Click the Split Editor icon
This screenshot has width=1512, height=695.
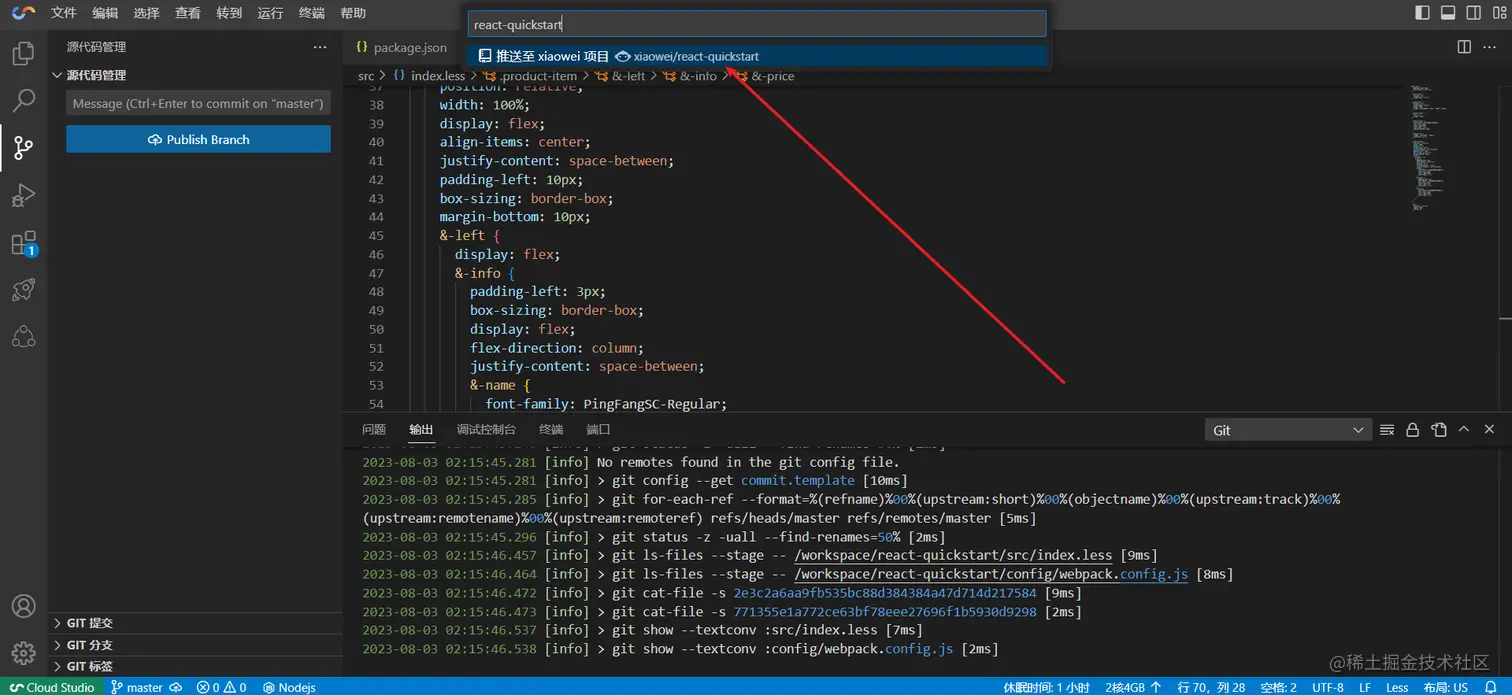1464,47
